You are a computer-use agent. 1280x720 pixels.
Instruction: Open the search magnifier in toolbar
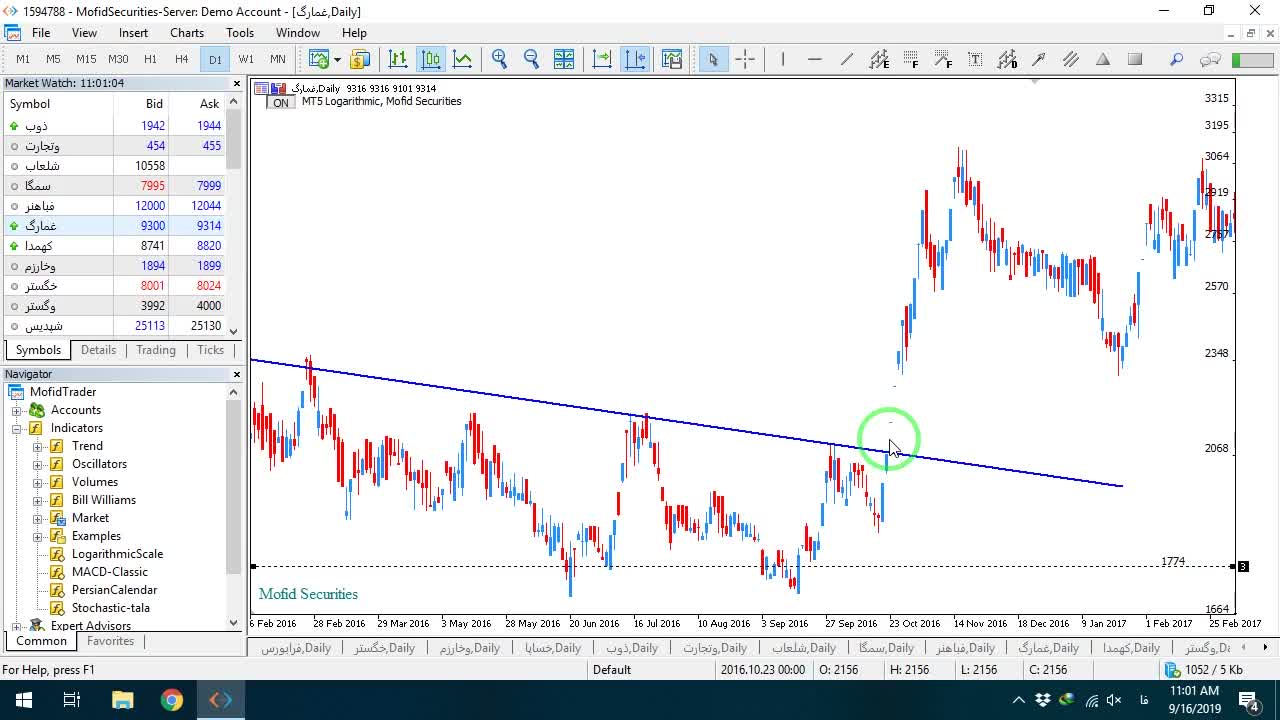click(x=1177, y=59)
